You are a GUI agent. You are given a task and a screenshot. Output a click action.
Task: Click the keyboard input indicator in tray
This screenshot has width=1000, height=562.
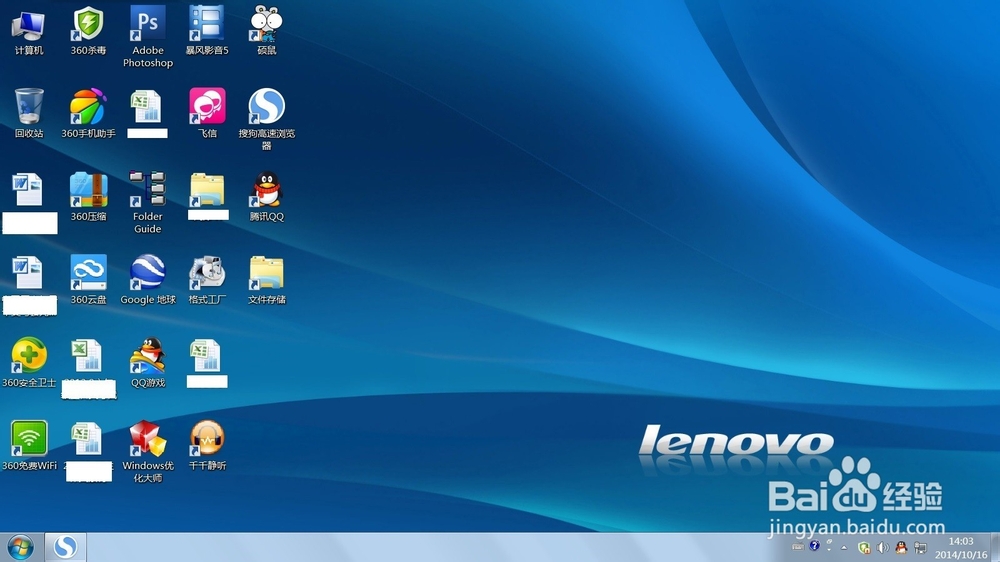(x=798, y=547)
